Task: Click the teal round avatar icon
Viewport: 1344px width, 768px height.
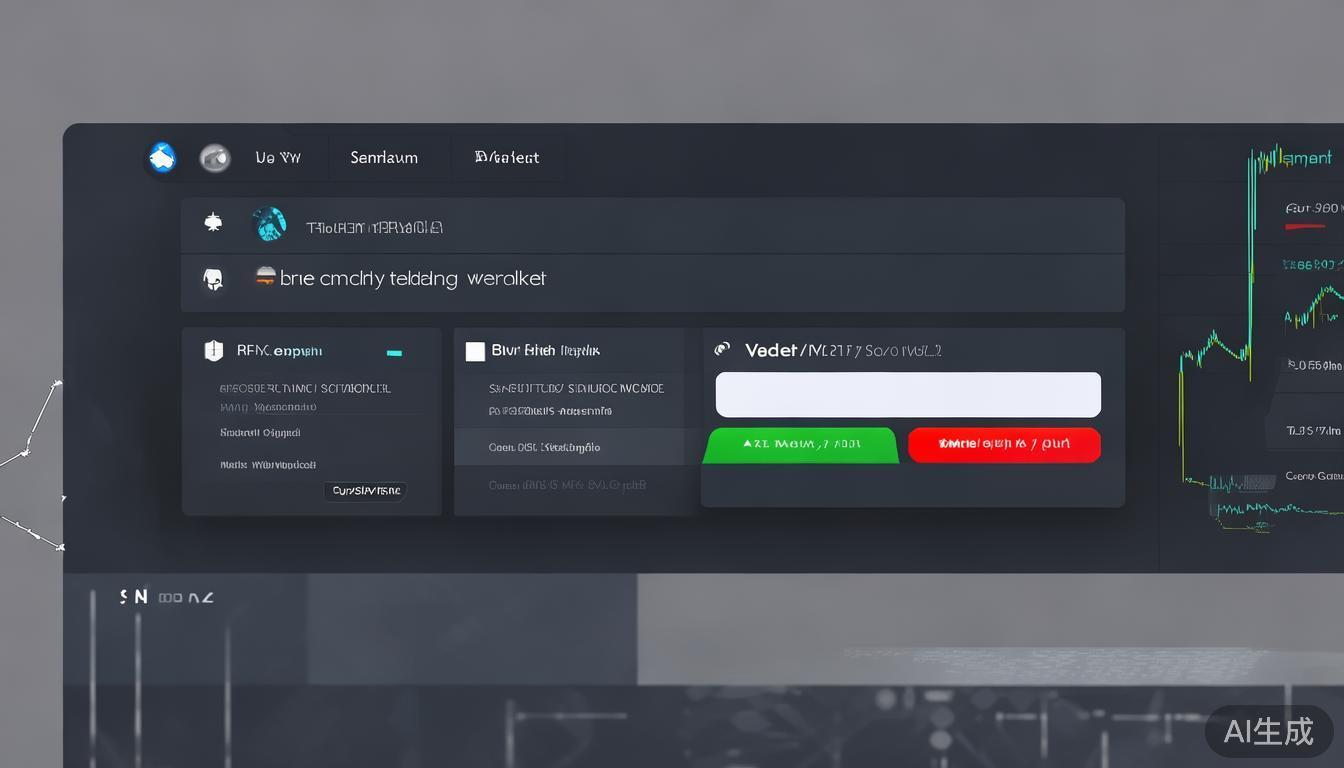Action: pos(269,224)
